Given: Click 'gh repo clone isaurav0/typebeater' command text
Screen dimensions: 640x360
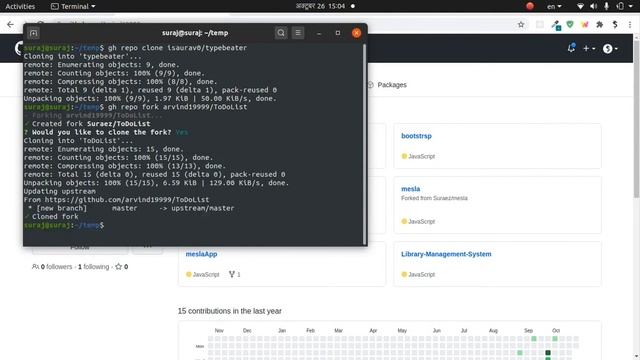Looking at the screenshot, I should [177, 48].
